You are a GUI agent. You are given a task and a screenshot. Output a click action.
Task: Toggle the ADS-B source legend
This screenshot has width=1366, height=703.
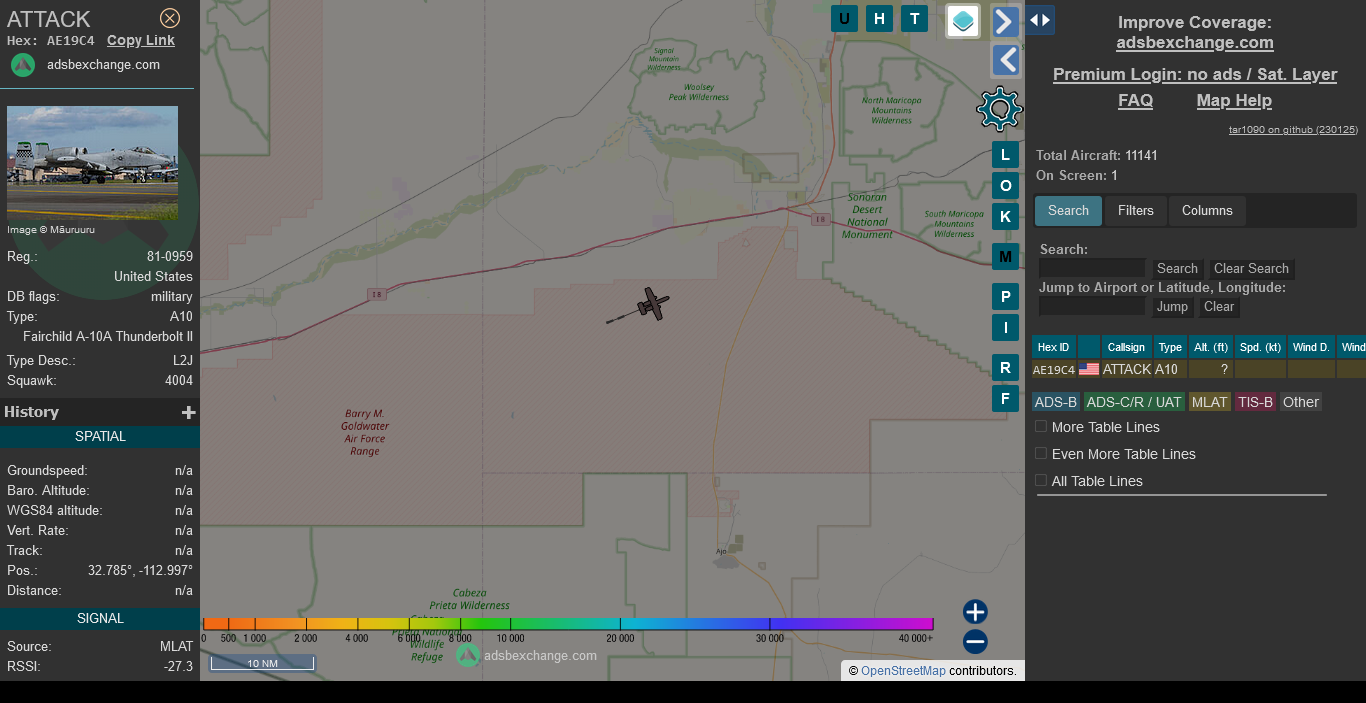pos(1056,402)
